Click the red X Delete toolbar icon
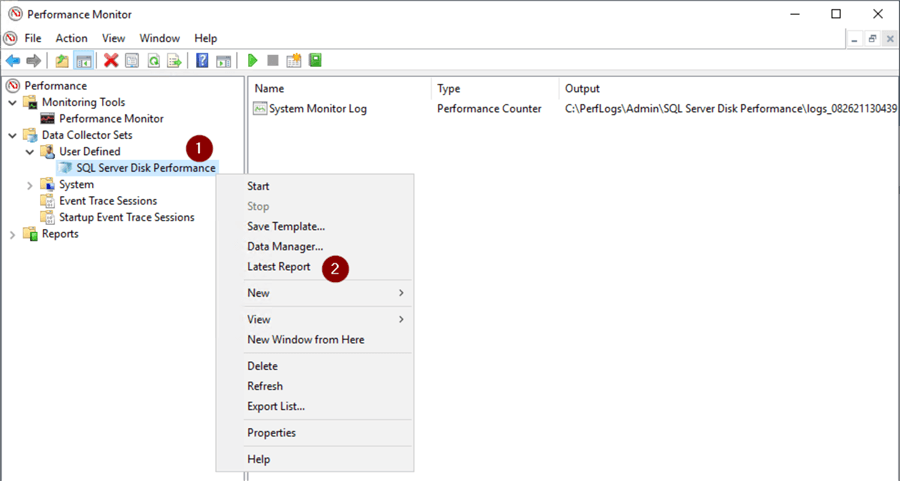This screenshot has width=900, height=481. coord(111,61)
